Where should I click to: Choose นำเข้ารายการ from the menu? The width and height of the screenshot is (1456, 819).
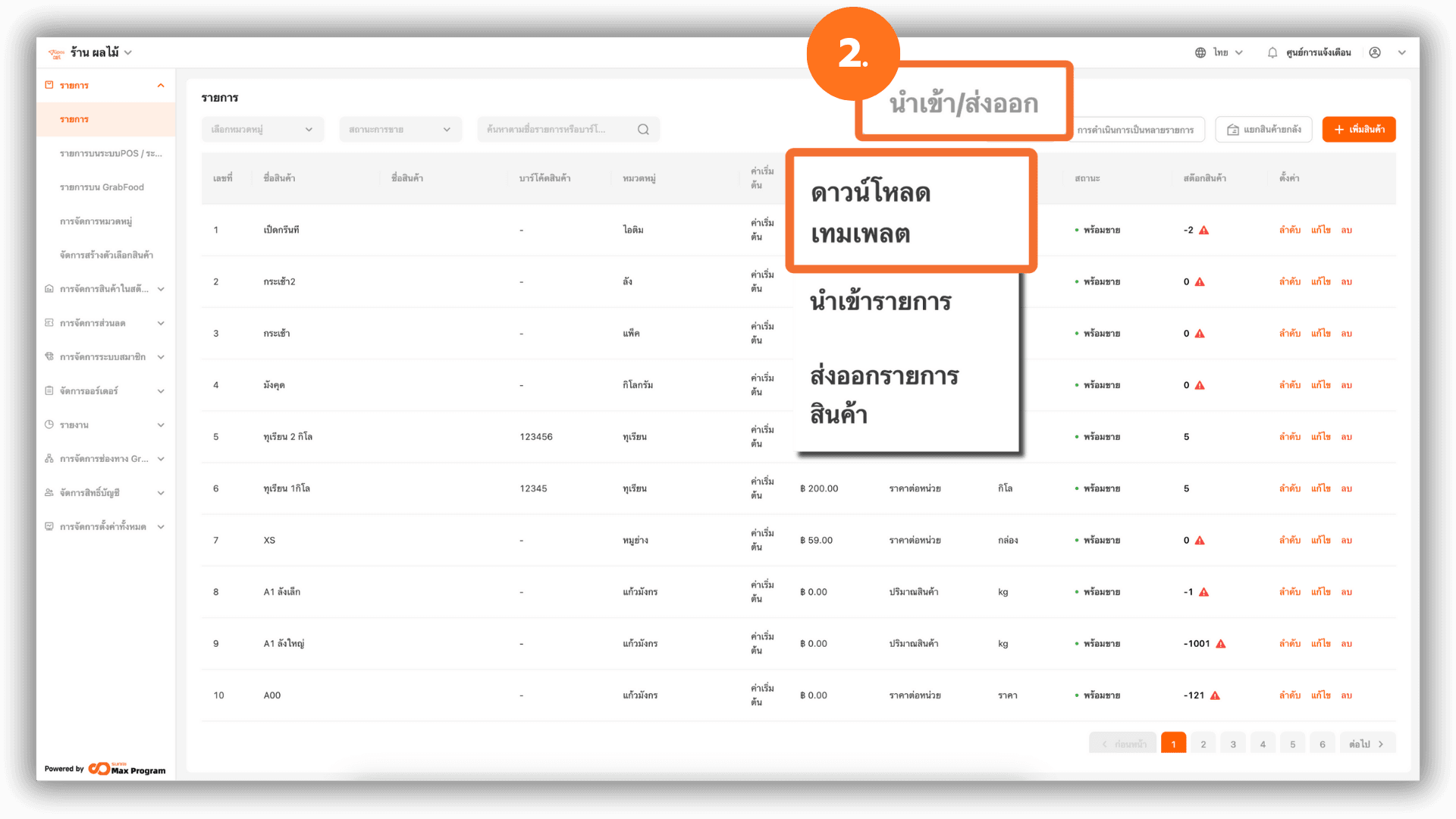pos(880,302)
